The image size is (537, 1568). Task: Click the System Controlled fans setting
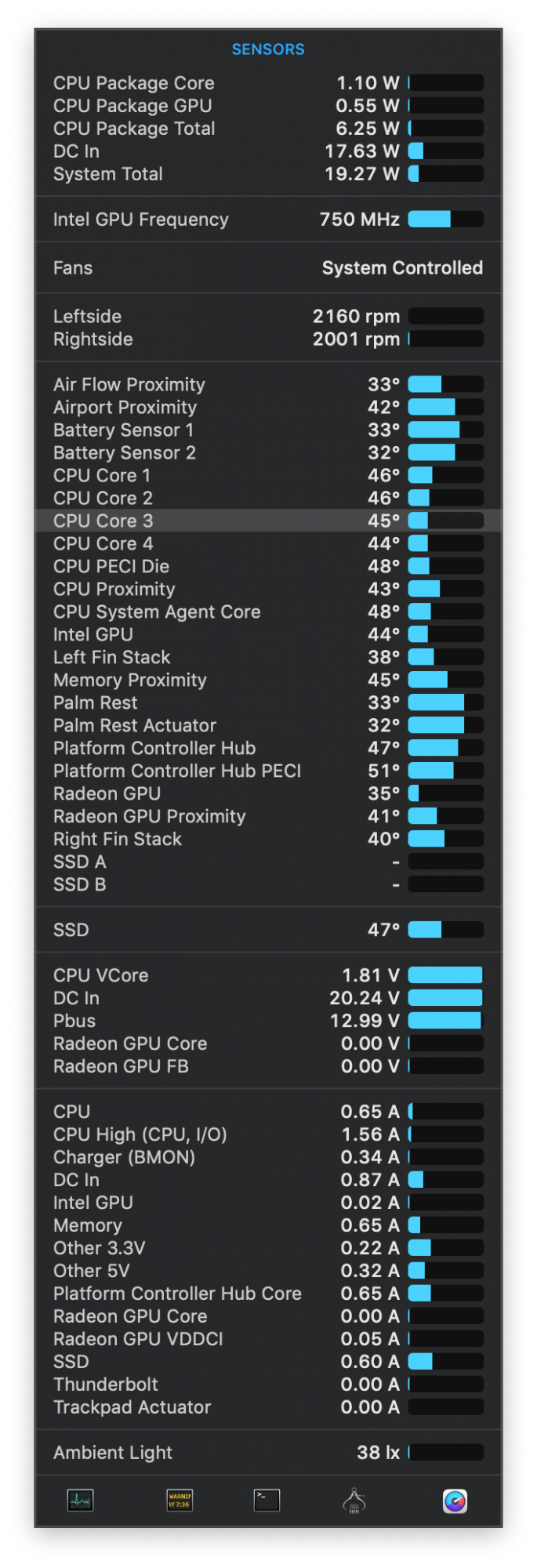point(402,268)
